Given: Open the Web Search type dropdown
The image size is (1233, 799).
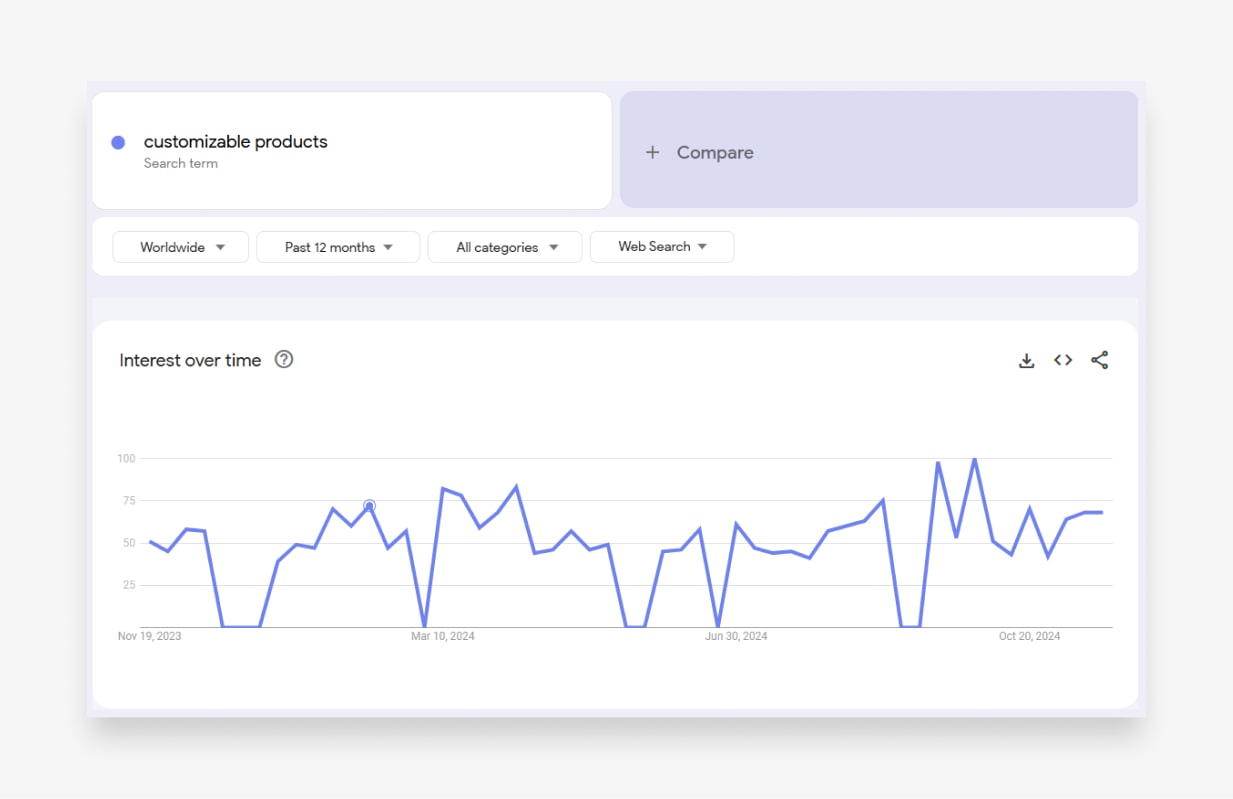Looking at the screenshot, I should pyautogui.click(x=661, y=246).
